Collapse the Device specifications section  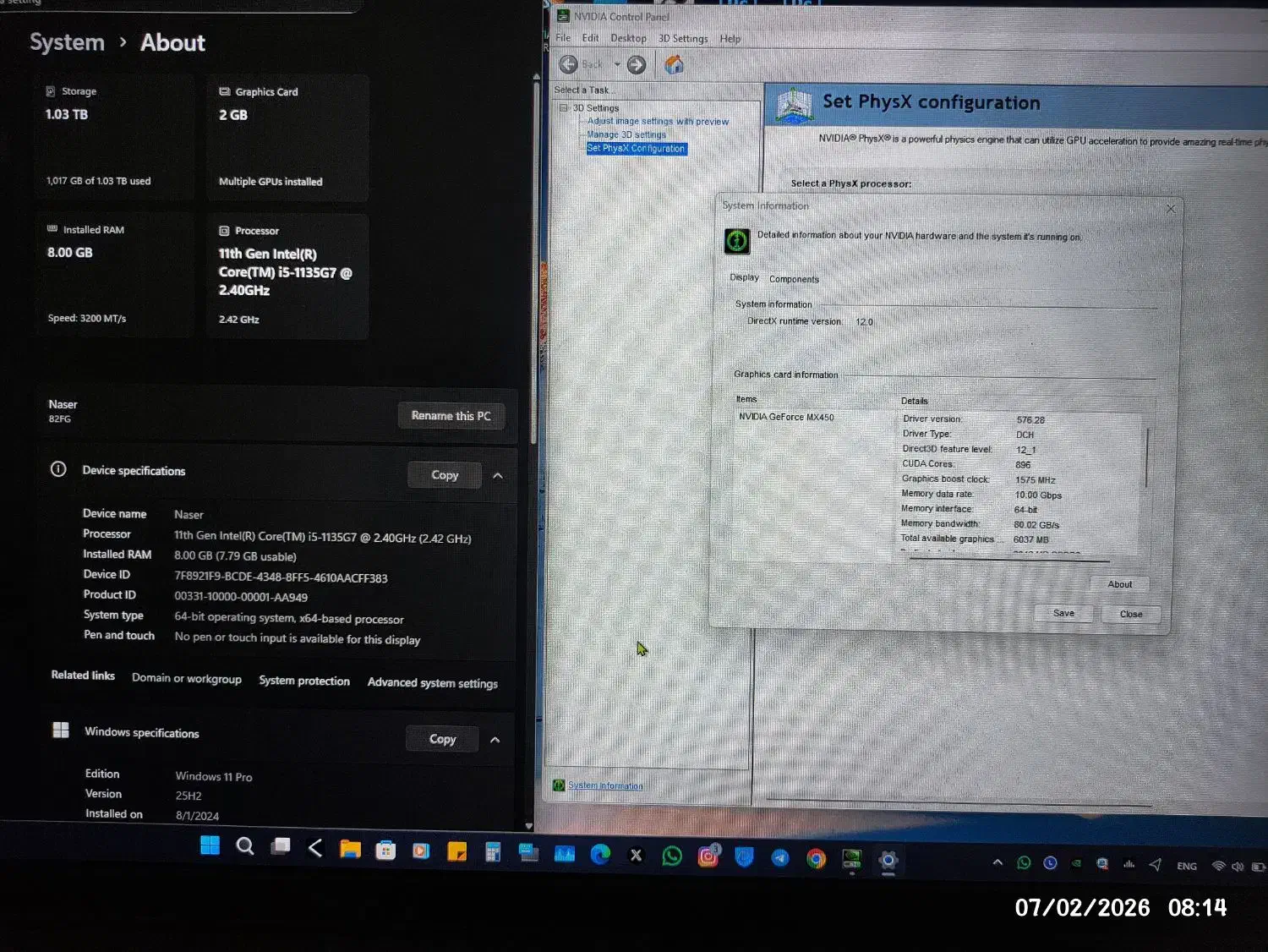(498, 475)
